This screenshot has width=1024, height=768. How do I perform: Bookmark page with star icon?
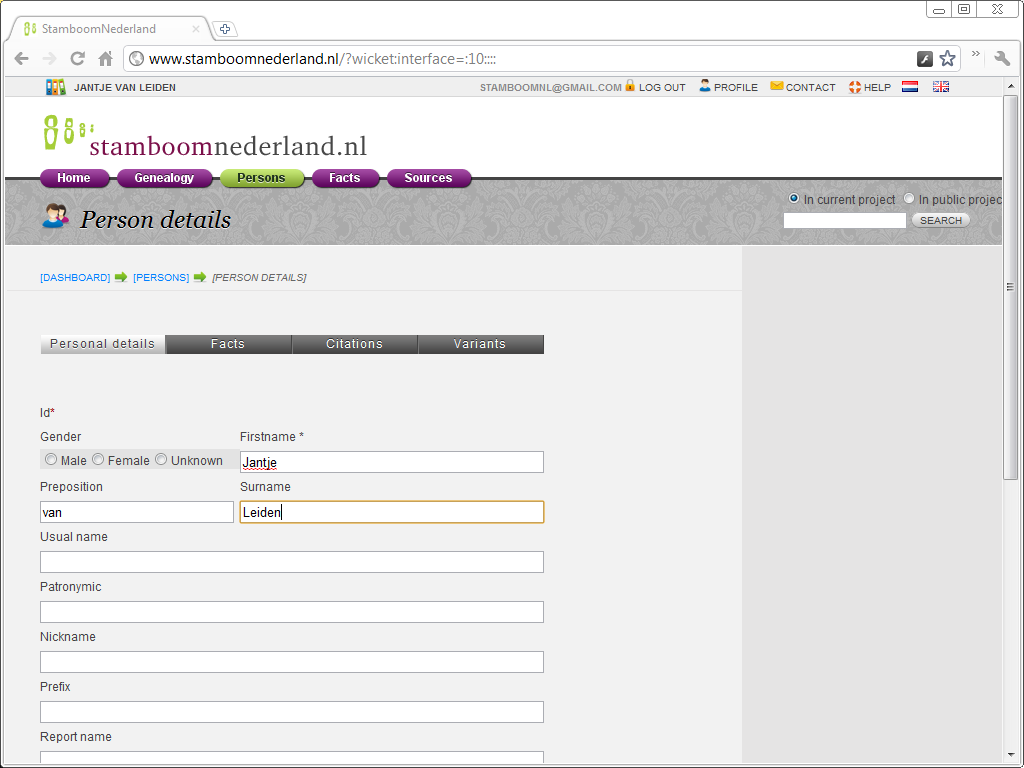(947, 59)
